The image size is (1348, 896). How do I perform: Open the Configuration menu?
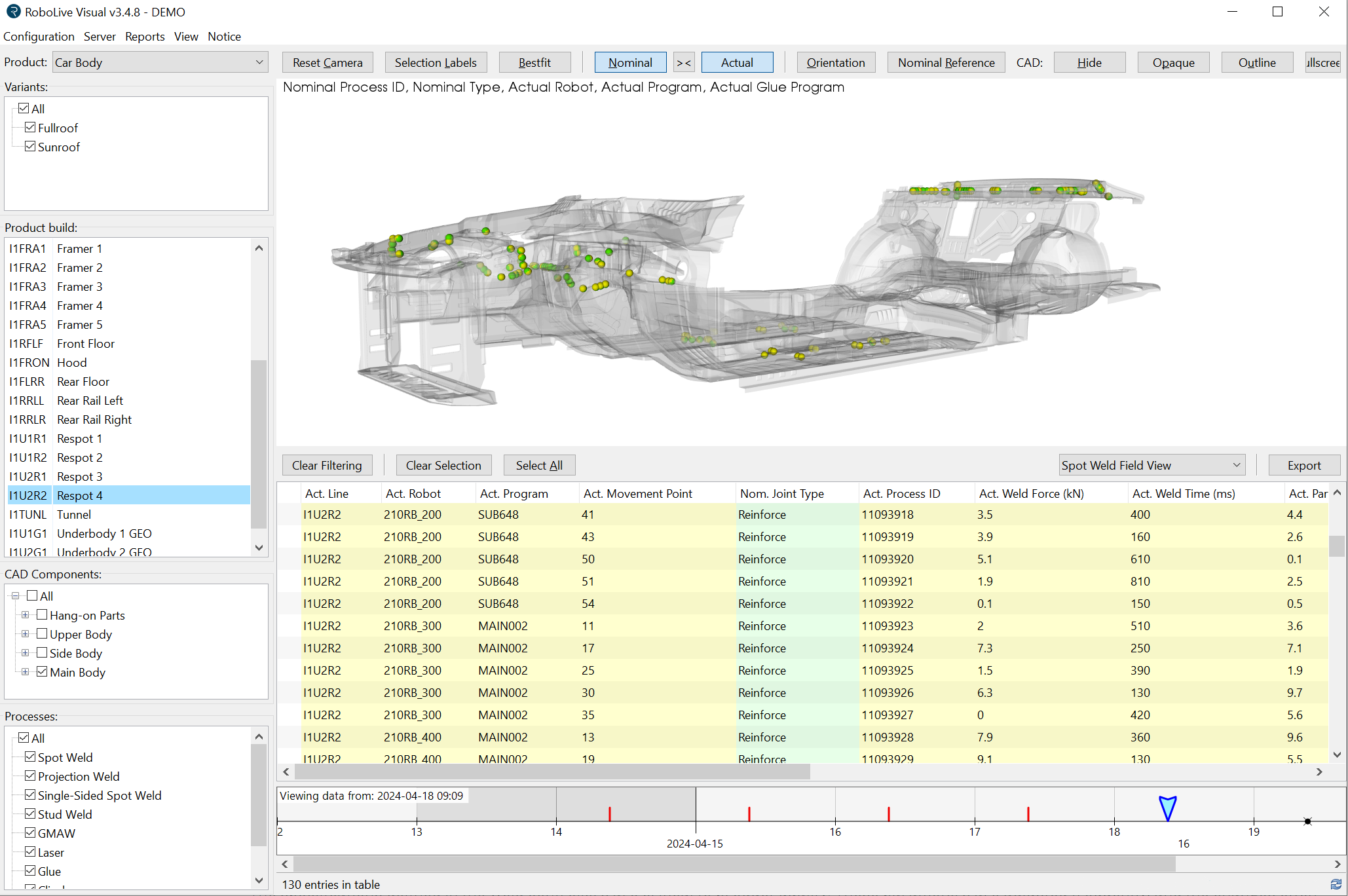tap(39, 37)
